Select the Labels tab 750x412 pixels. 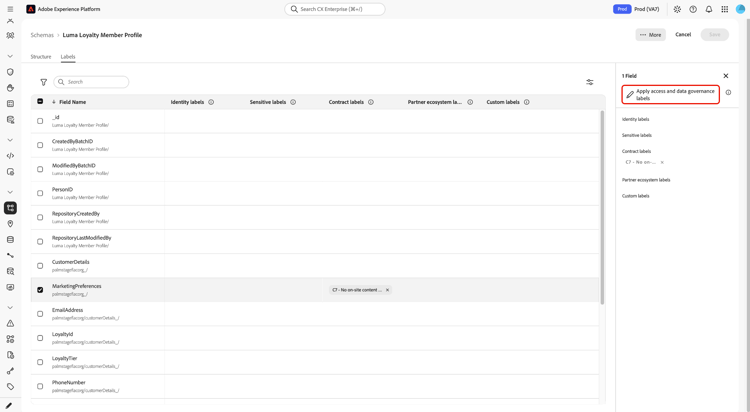point(68,56)
